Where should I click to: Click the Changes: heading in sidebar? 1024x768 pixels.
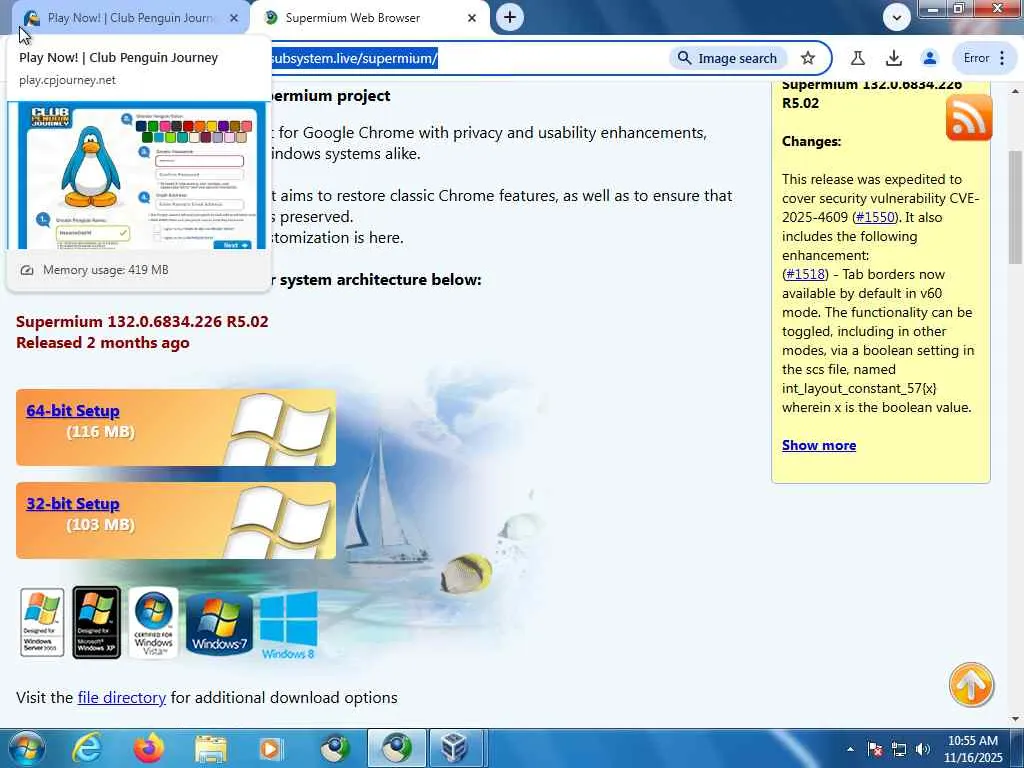click(812, 141)
